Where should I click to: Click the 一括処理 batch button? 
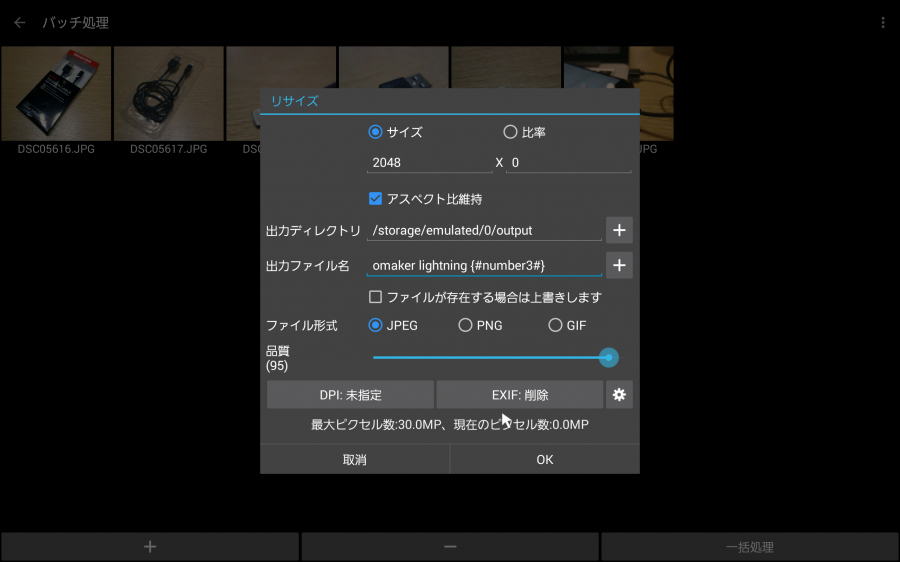point(750,547)
